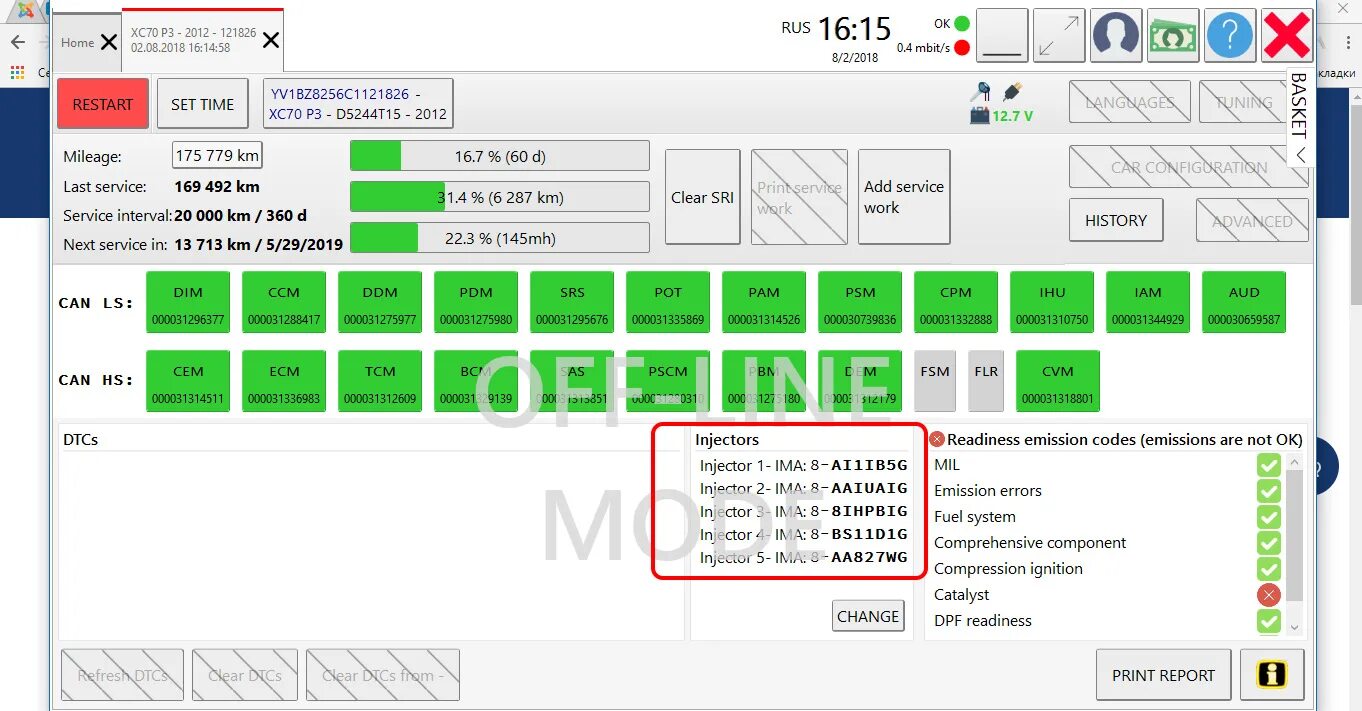The image size is (1362, 711).
Task: Open the help question mark icon
Action: click(x=1230, y=35)
